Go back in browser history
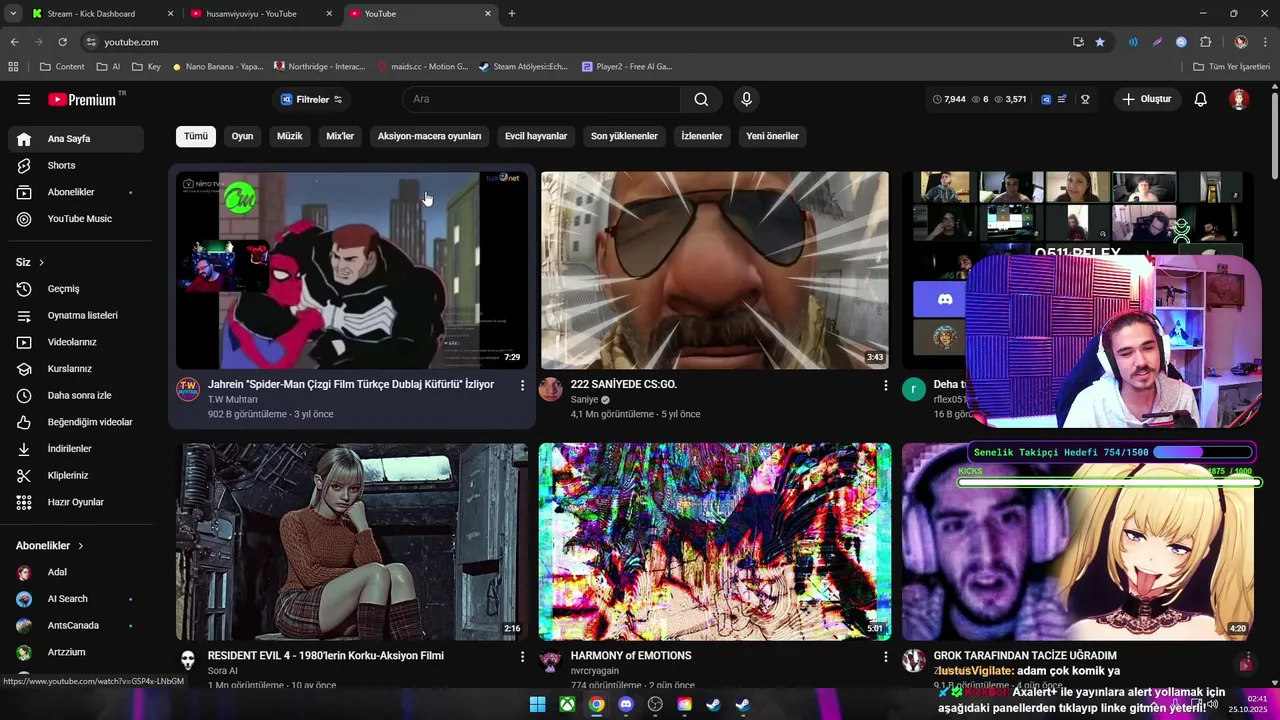Image resolution: width=1280 pixels, height=720 pixels. tap(14, 42)
